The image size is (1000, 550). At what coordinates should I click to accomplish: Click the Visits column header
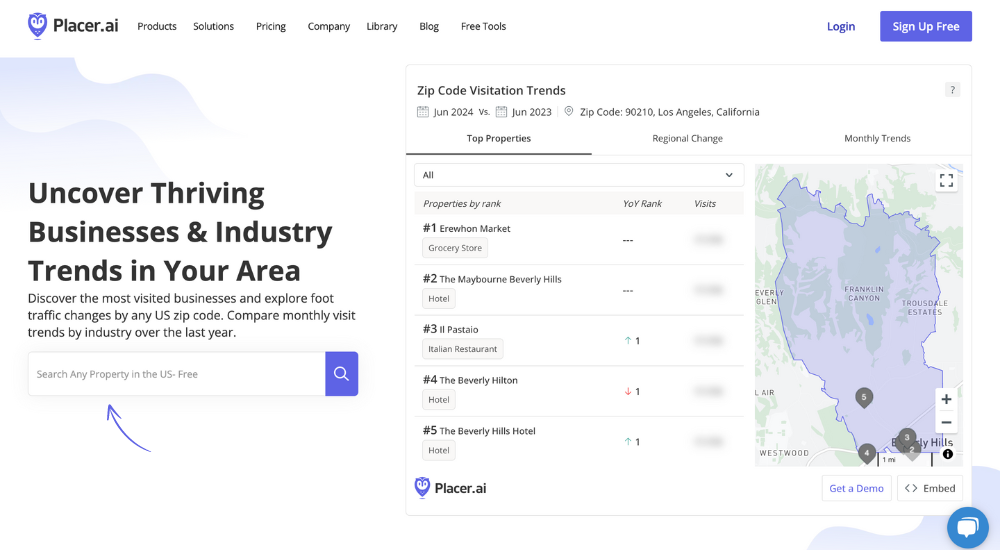coord(705,204)
